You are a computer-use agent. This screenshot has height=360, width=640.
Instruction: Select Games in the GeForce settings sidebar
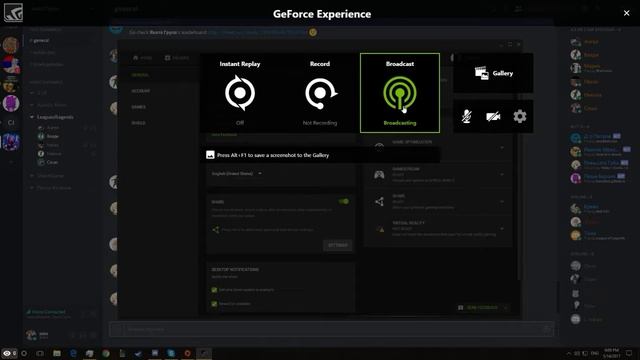[x=138, y=107]
